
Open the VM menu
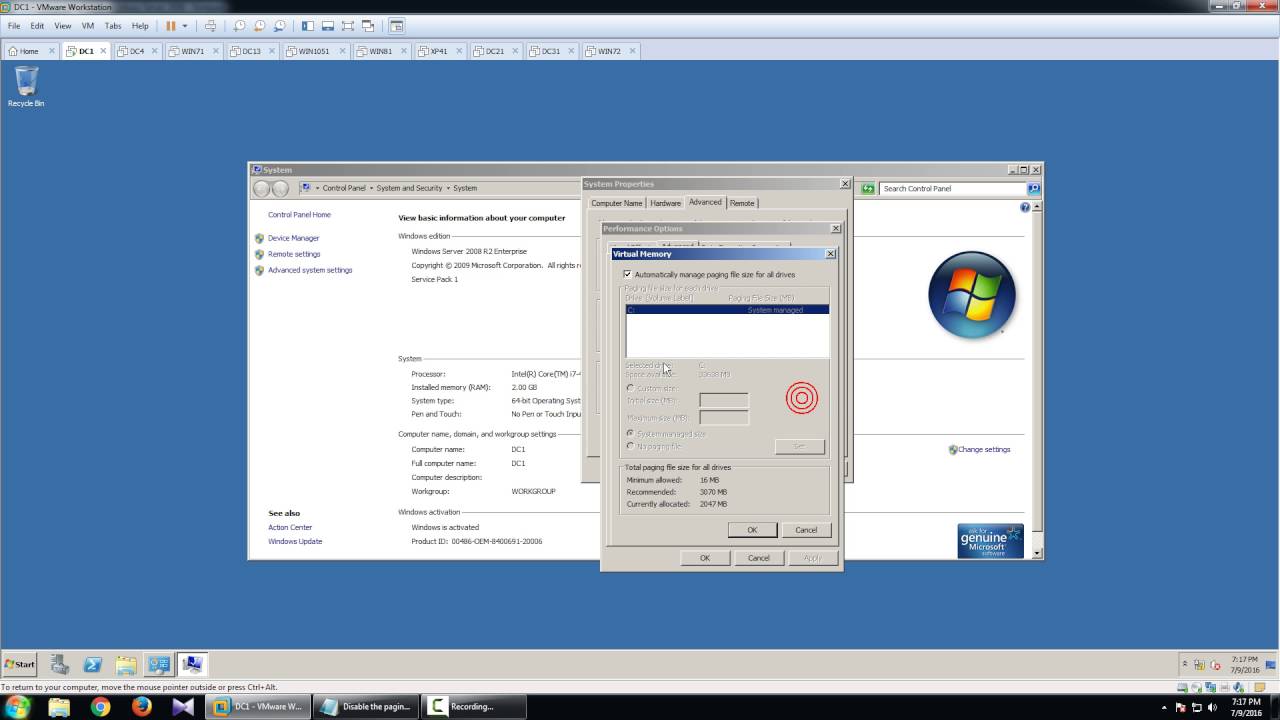(x=87, y=26)
